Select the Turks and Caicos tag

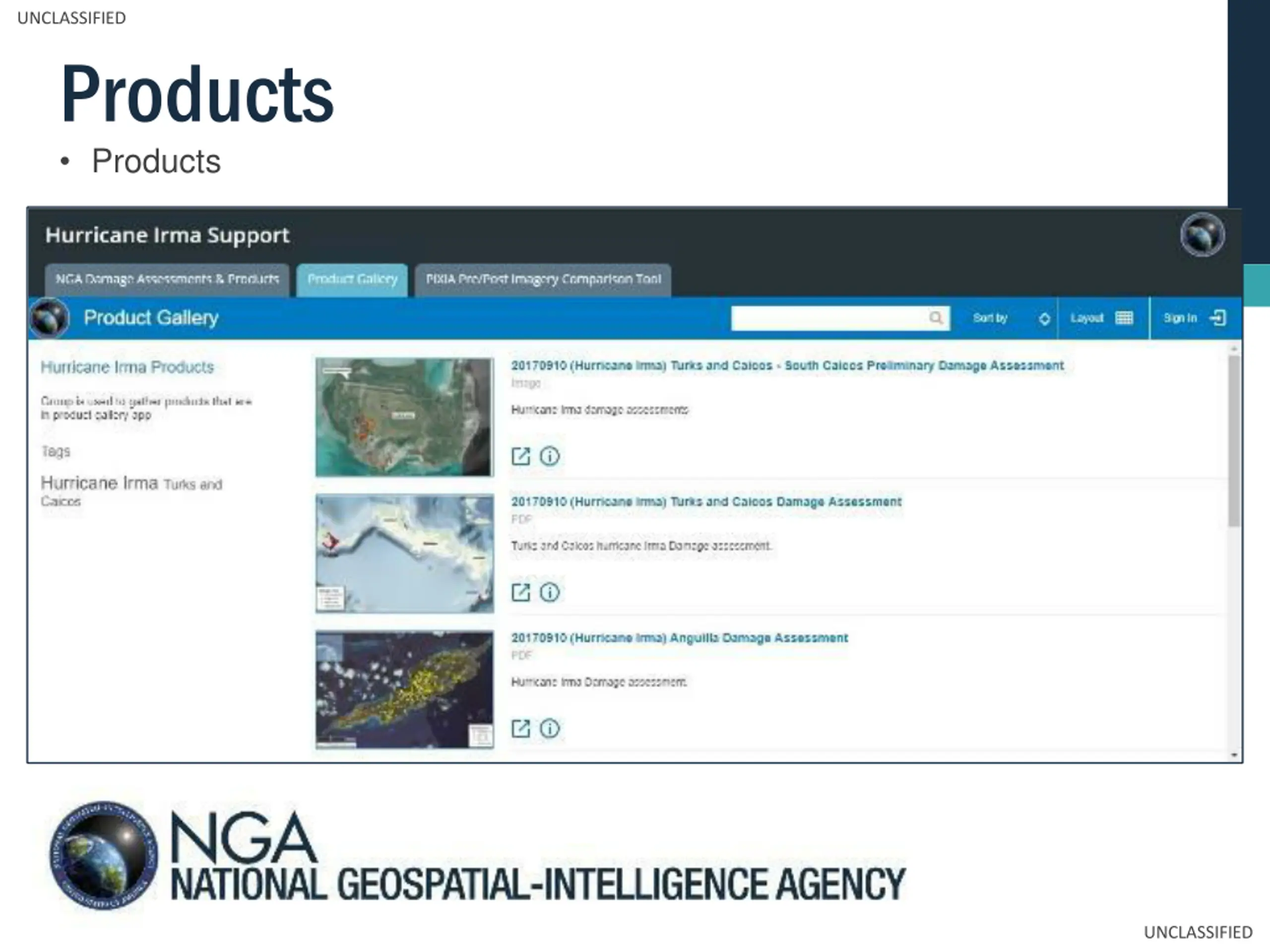[x=131, y=492]
